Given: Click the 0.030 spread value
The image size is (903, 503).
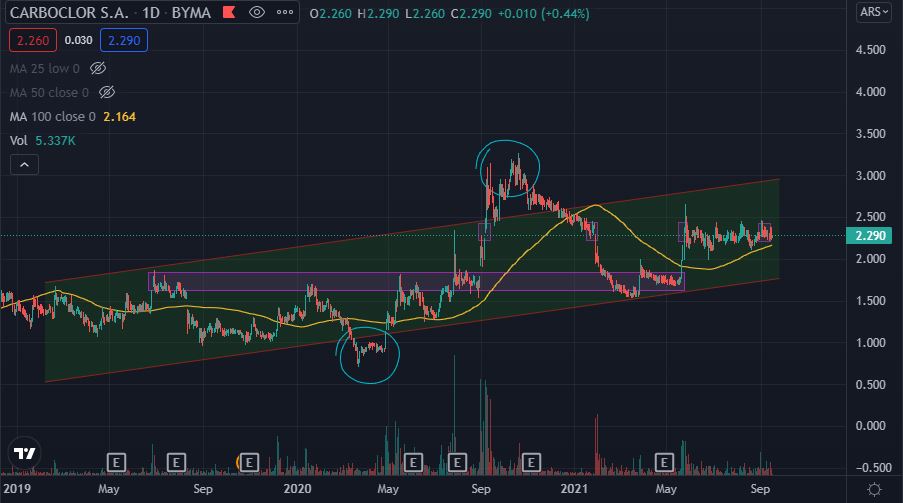Looking at the screenshot, I should pyautogui.click(x=78, y=40).
